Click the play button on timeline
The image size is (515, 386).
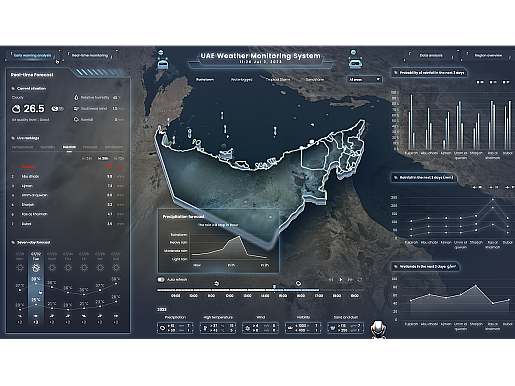click(x=341, y=280)
